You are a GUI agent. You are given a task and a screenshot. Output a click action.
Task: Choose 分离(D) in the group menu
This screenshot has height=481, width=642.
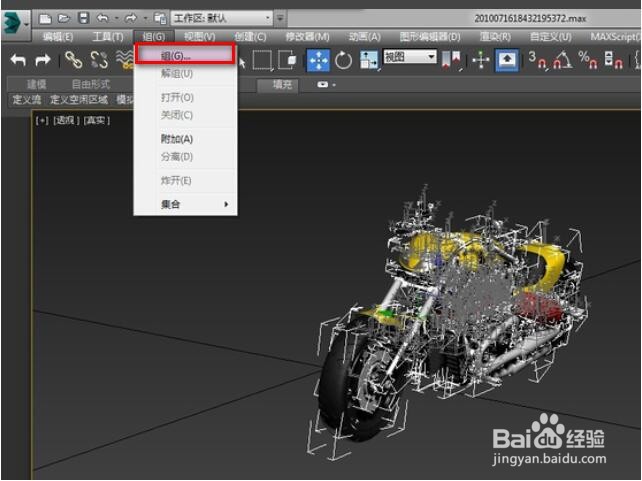(x=186, y=156)
